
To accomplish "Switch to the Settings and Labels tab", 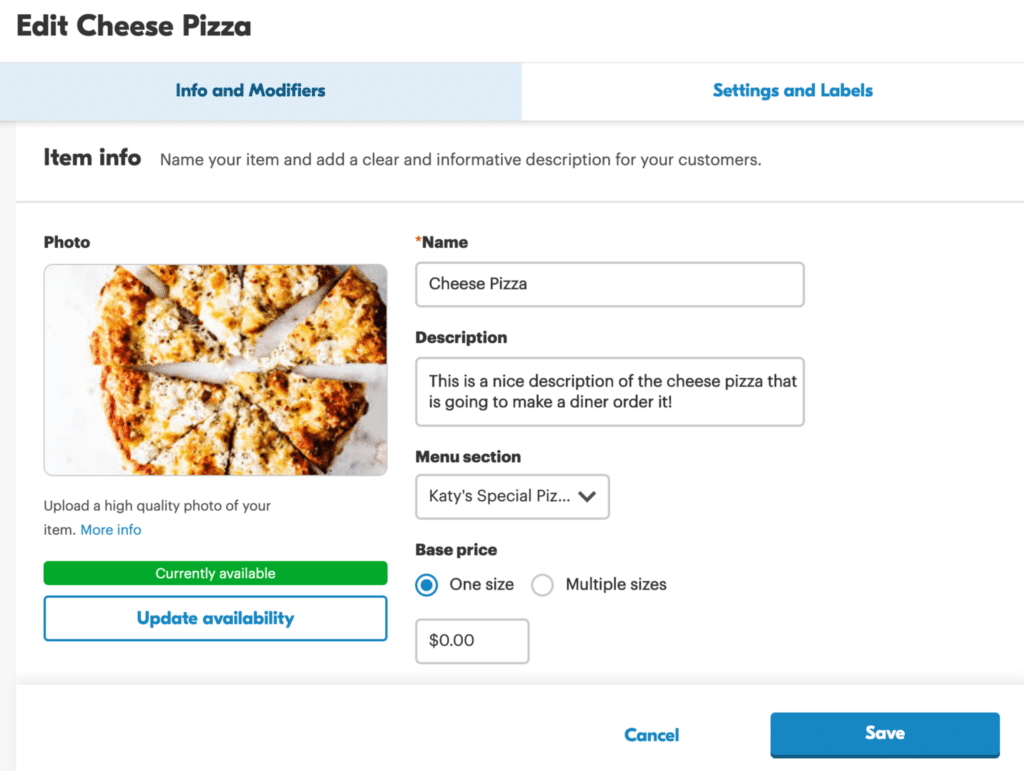I will (x=792, y=90).
